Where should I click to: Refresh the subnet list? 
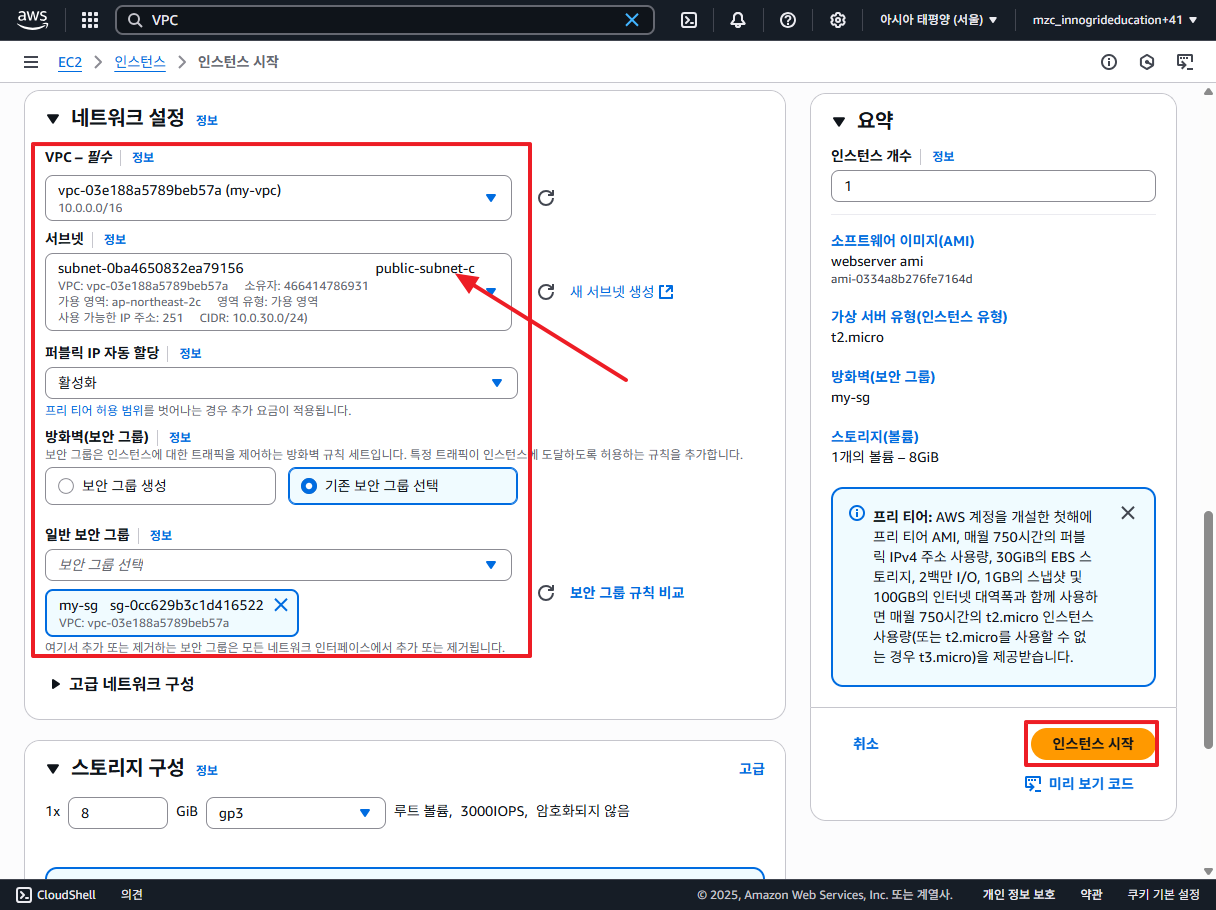tap(546, 292)
